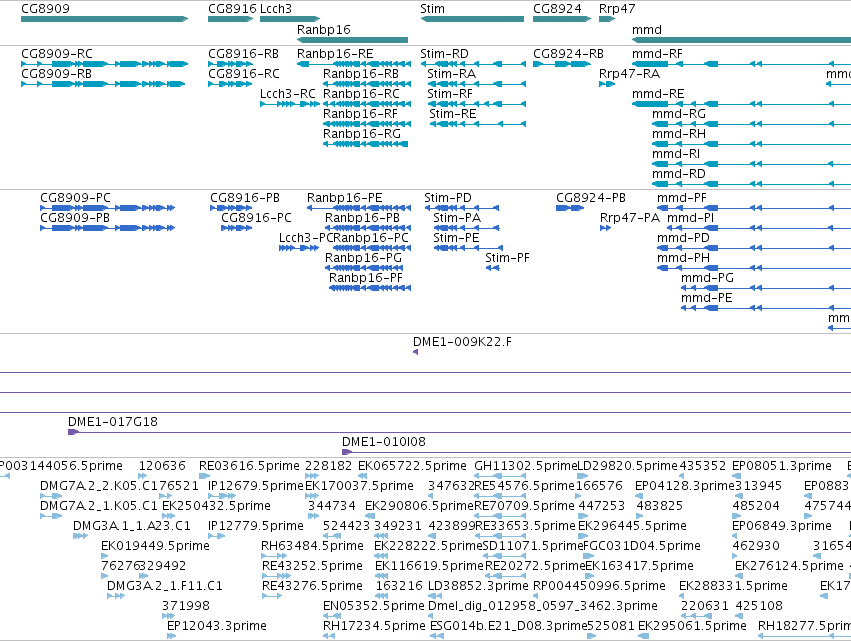Click the CG8916 gene bar
This screenshot has width=851, height=641.
coord(231,19)
